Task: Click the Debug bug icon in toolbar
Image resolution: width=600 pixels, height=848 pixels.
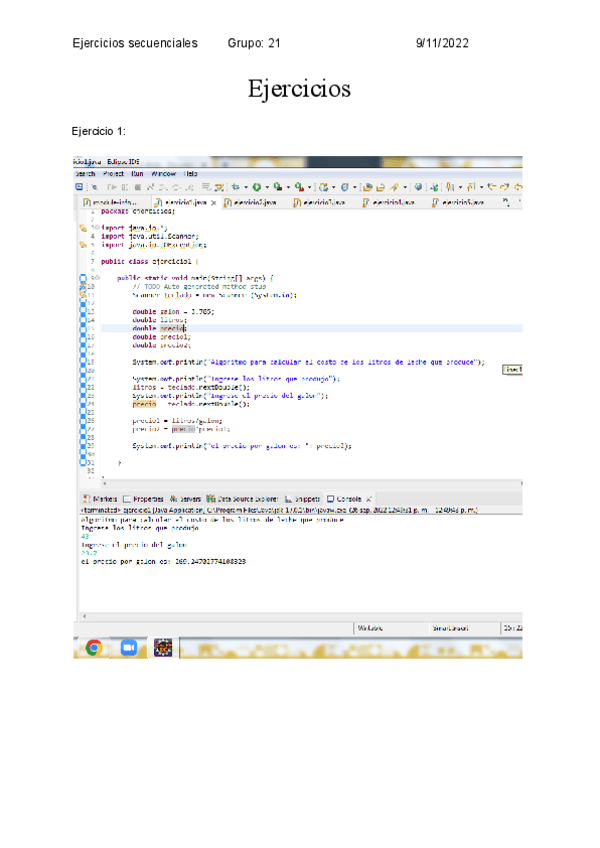Action: pos(234,187)
